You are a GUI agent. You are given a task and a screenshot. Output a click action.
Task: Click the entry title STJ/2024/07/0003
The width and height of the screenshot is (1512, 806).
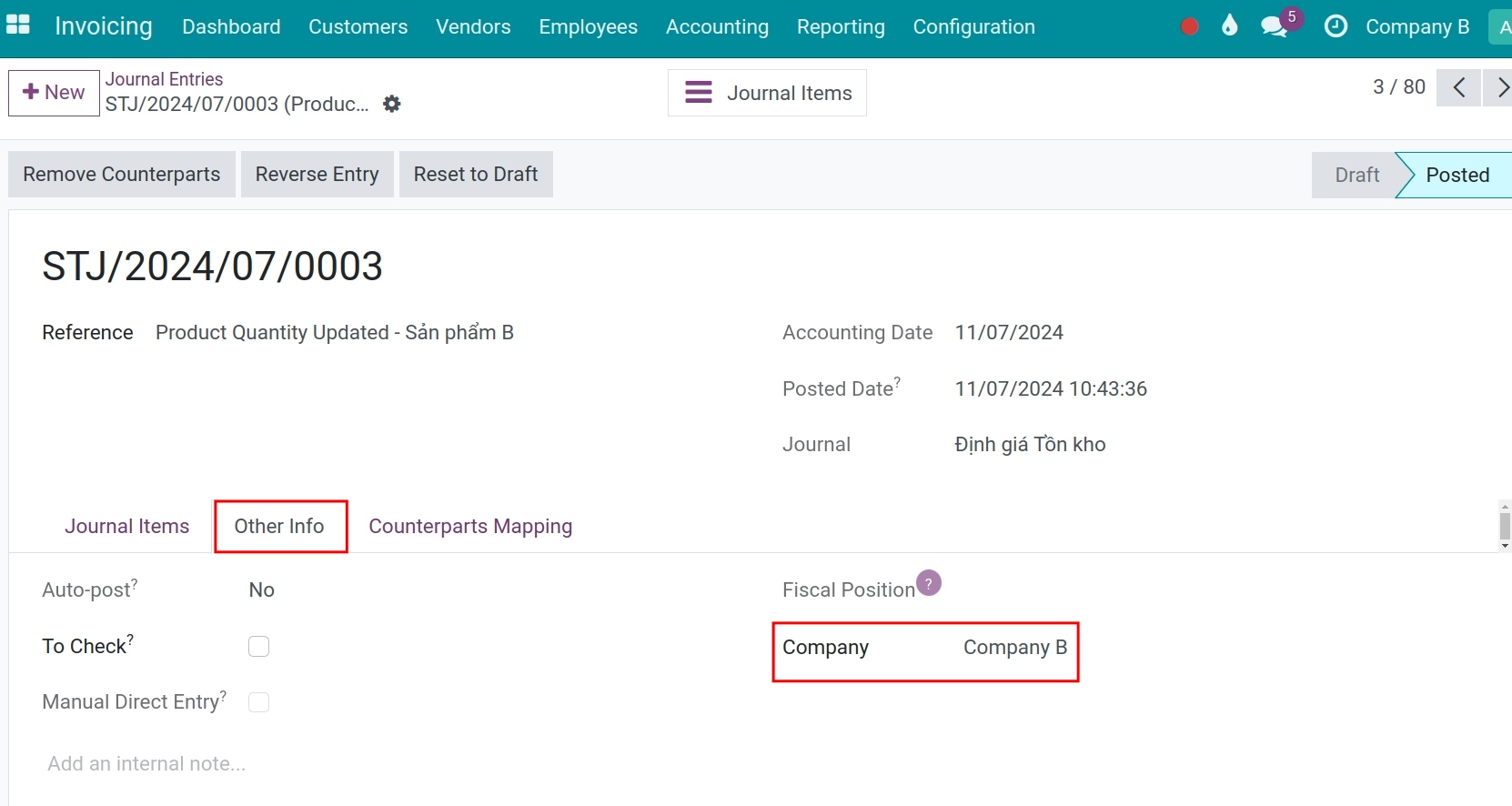[x=213, y=267]
